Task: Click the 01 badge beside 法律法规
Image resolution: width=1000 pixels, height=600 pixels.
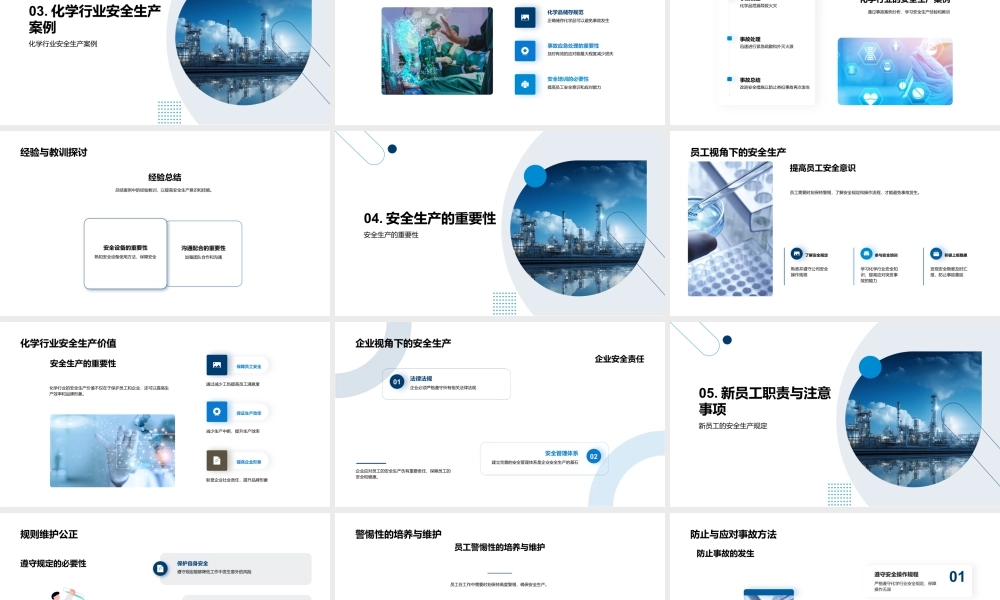Action: pyautogui.click(x=397, y=382)
